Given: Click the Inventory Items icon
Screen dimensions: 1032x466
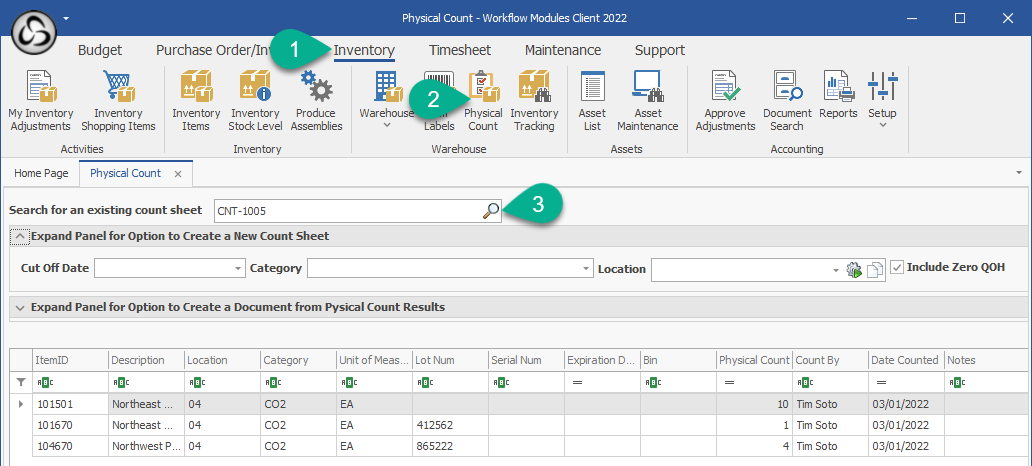Looking at the screenshot, I should [x=196, y=101].
